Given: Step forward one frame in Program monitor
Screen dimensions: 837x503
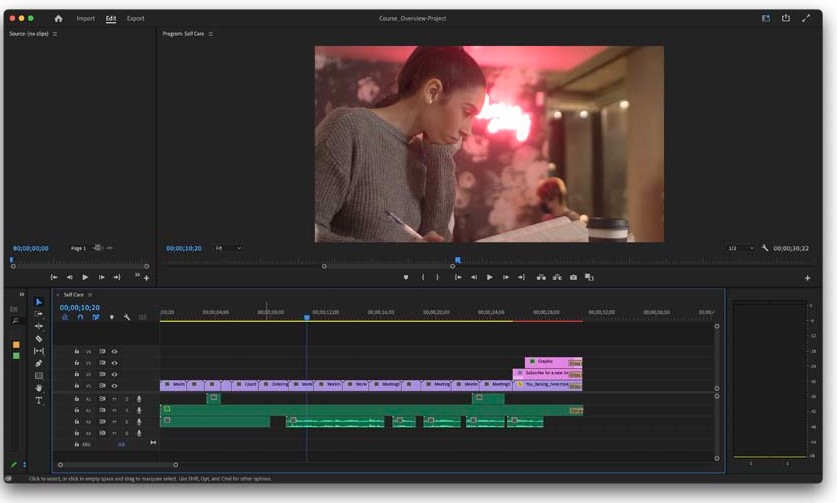Looking at the screenshot, I should [x=506, y=278].
